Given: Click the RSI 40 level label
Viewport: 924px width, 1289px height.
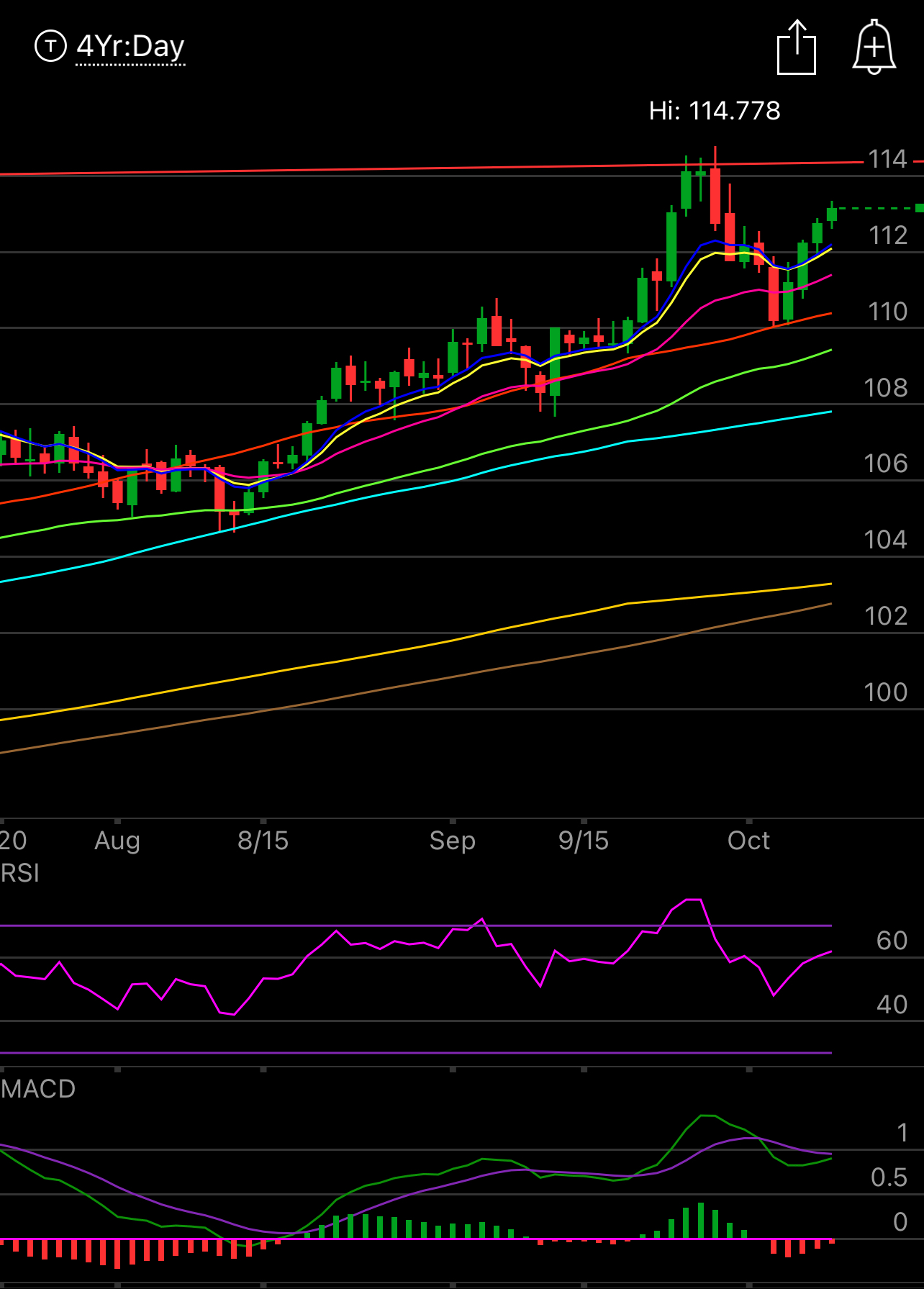Looking at the screenshot, I should [x=892, y=1005].
